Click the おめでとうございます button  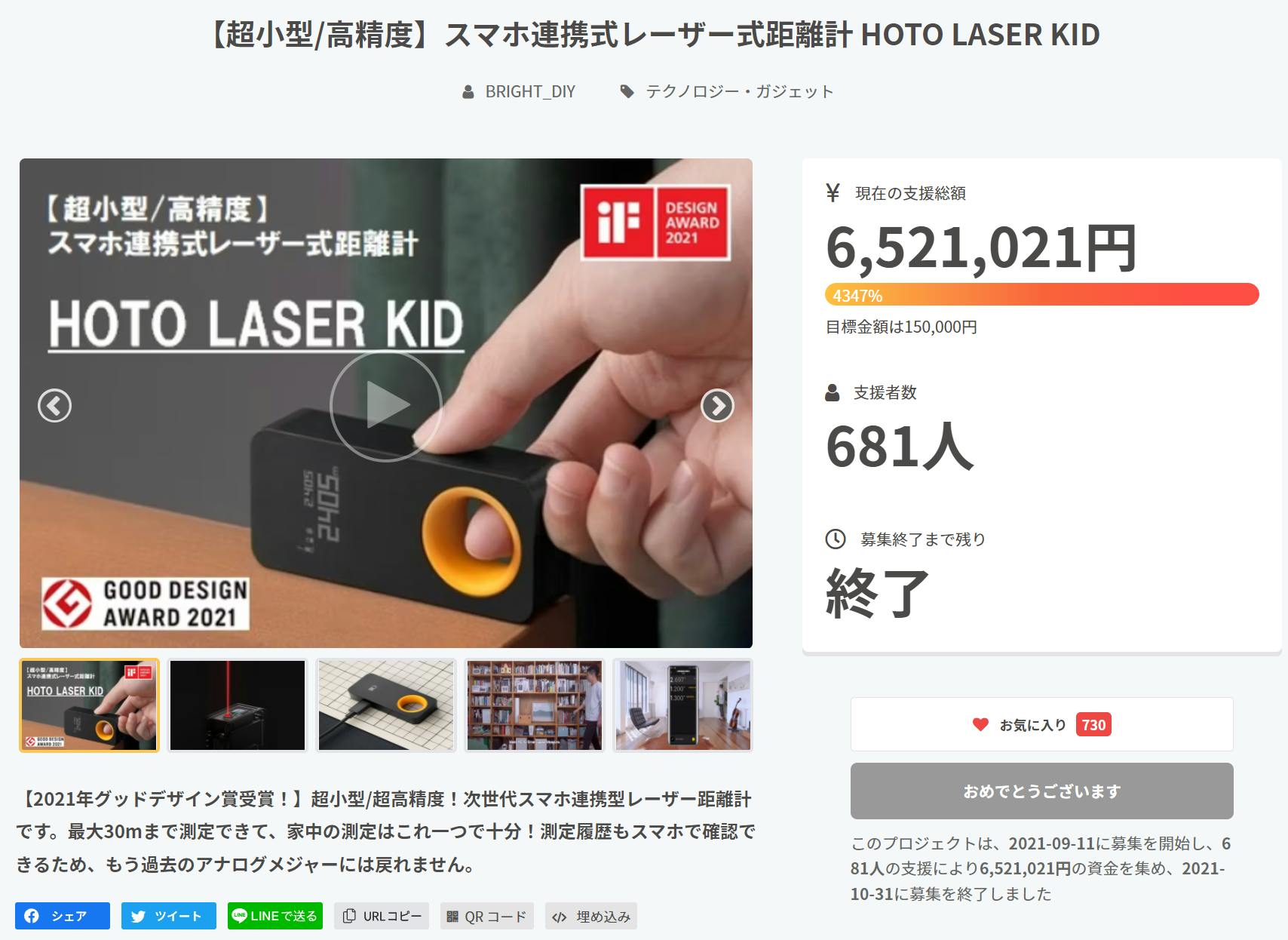point(1042,791)
